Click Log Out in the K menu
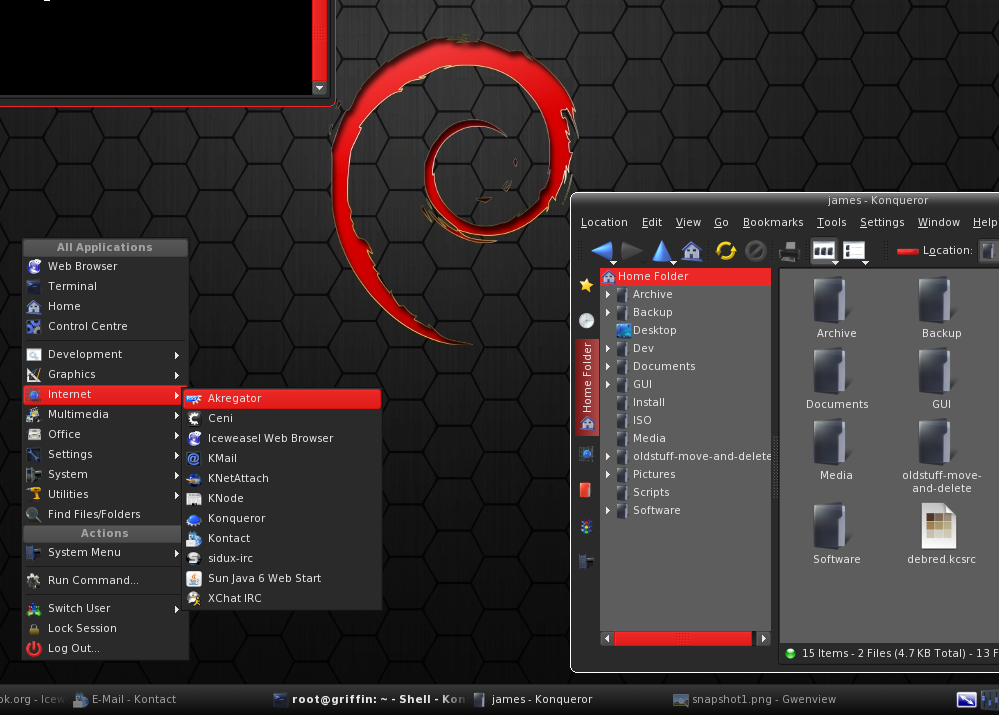Screen dimensions: 999x715 click(x=105, y=648)
